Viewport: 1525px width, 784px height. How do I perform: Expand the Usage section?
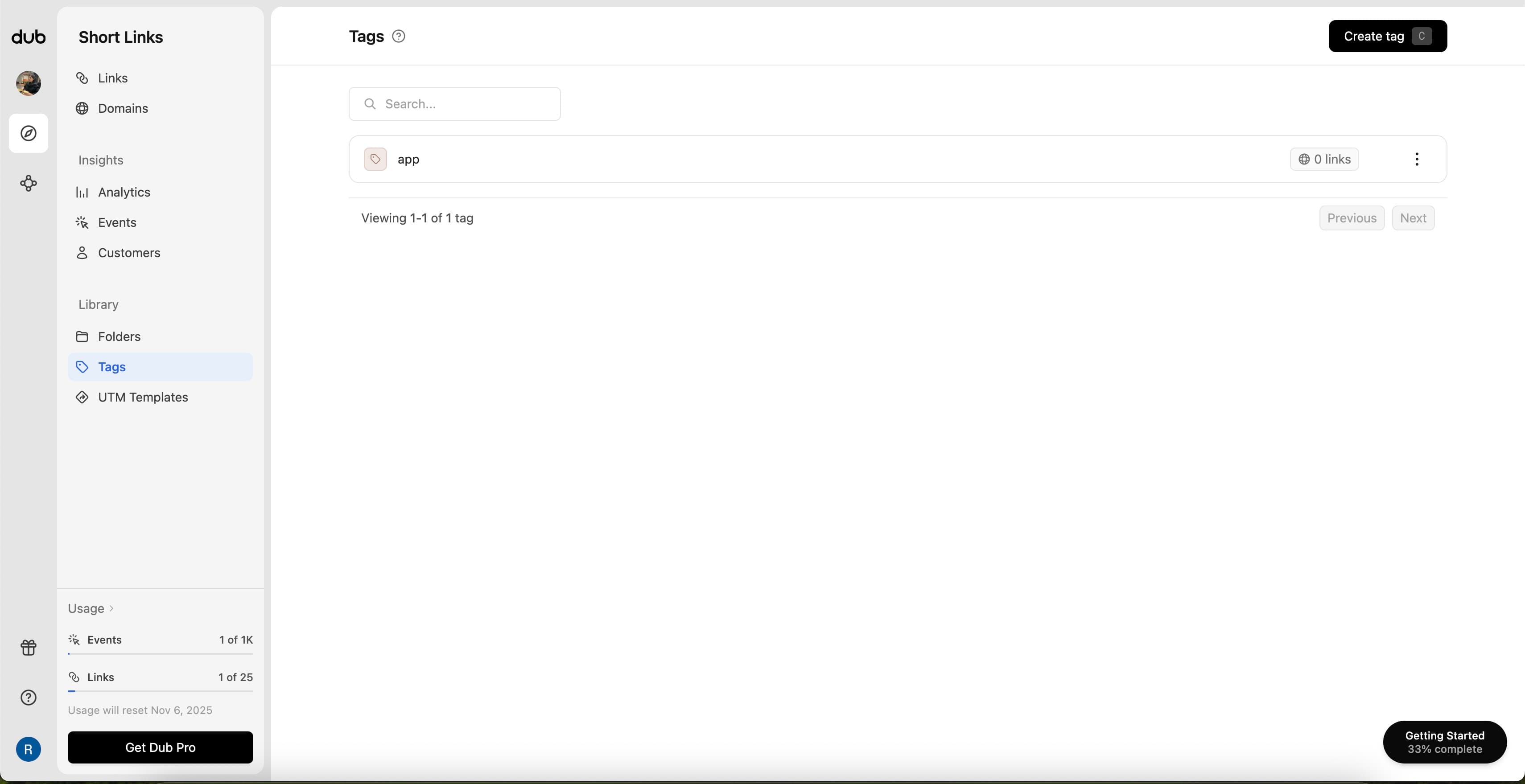click(90, 607)
